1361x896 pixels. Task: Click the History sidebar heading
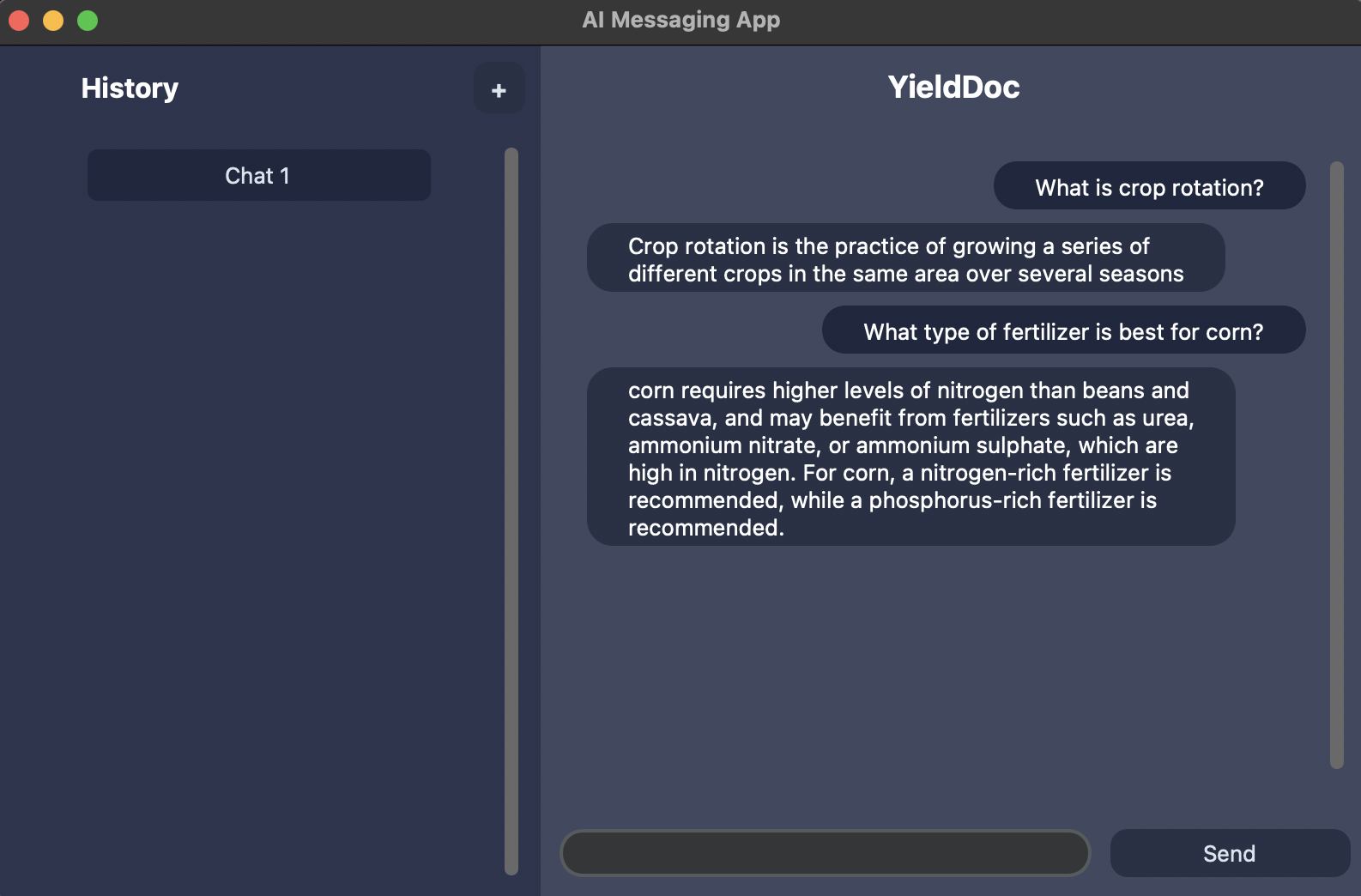click(x=130, y=88)
